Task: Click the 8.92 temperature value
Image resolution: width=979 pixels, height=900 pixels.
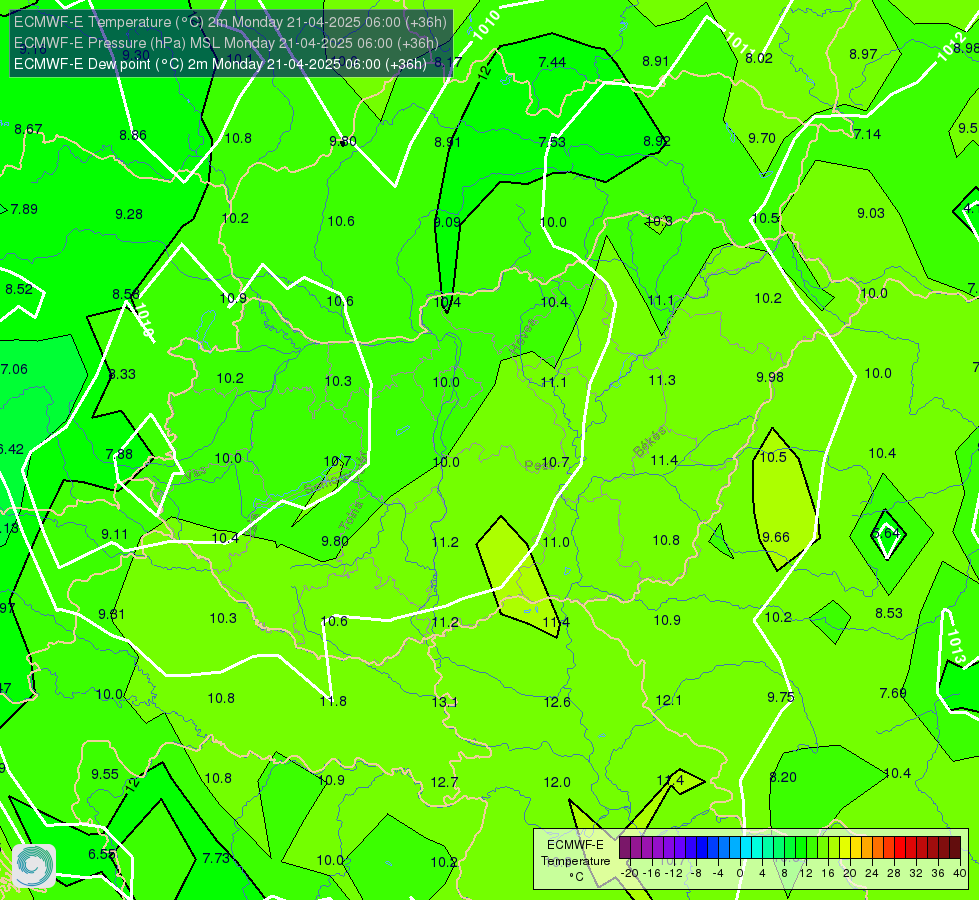Action: click(657, 141)
